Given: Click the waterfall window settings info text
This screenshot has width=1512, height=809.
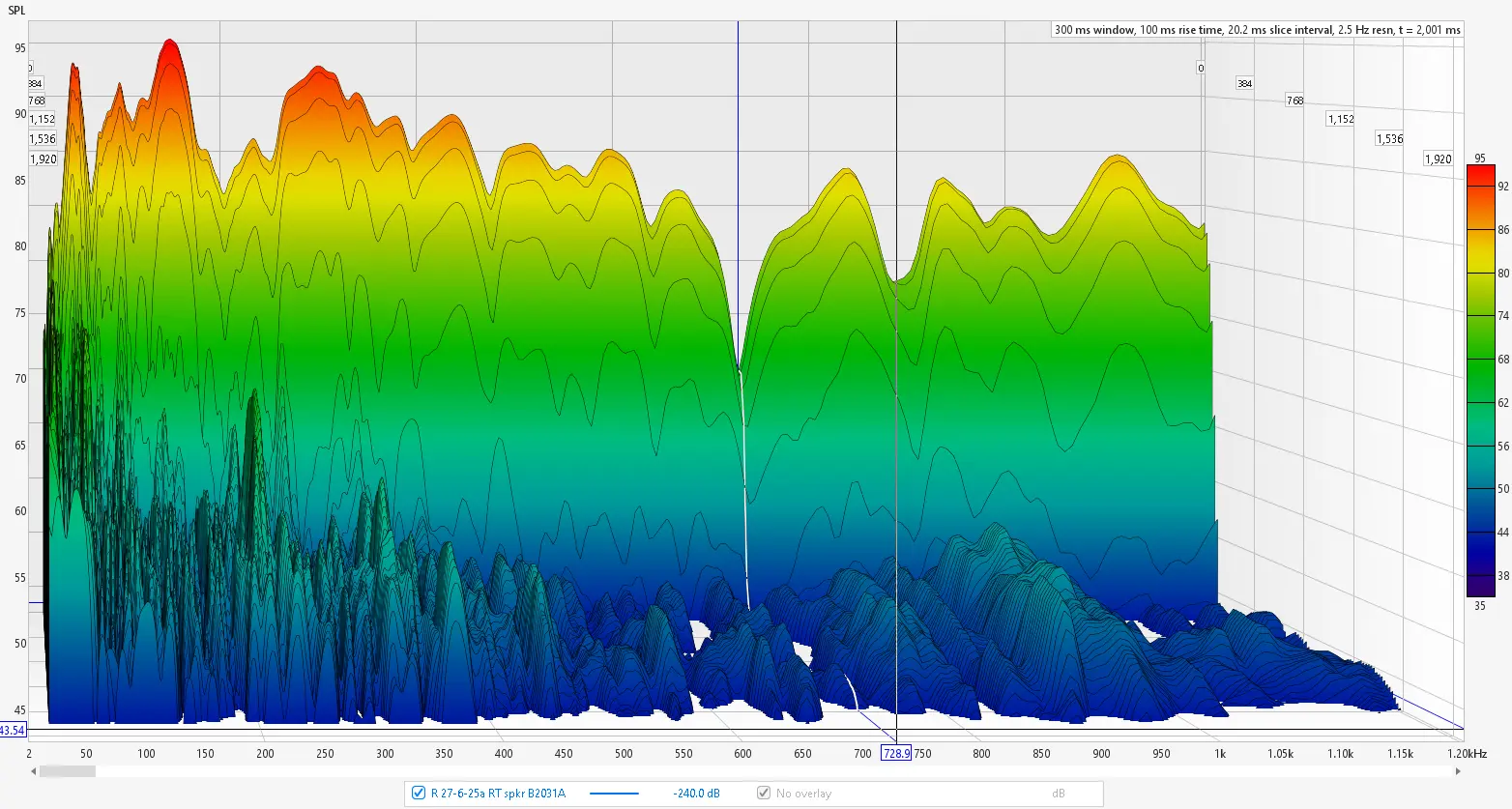Looking at the screenshot, I should click(x=1257, y=30).
